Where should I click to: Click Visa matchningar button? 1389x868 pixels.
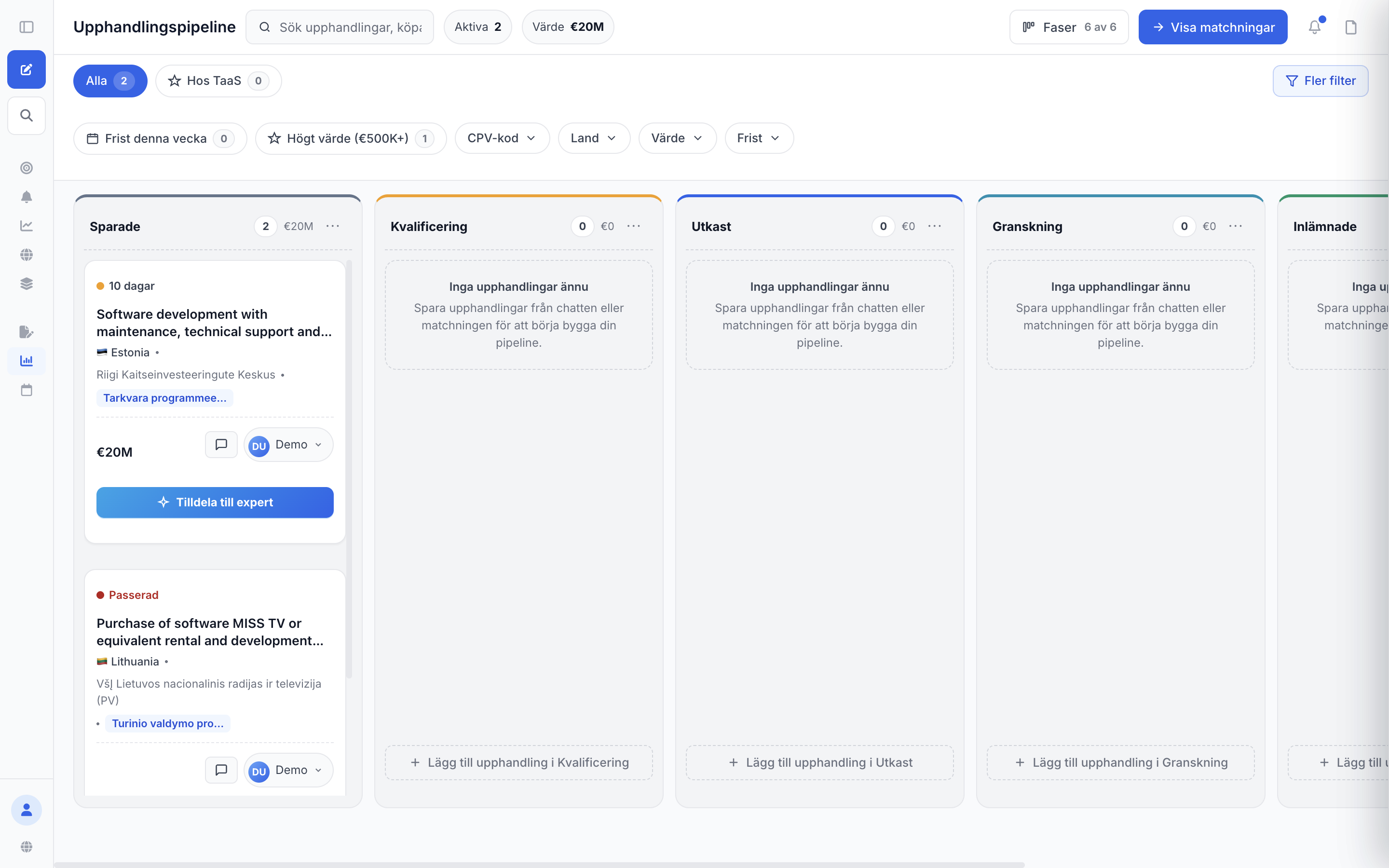tap(1213, 27)
